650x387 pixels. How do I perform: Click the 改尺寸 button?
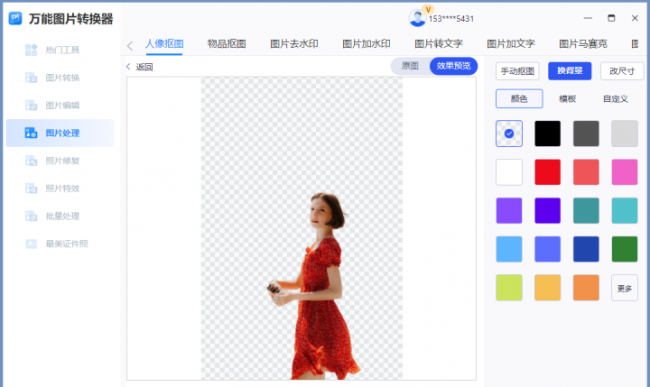point(622,71)
